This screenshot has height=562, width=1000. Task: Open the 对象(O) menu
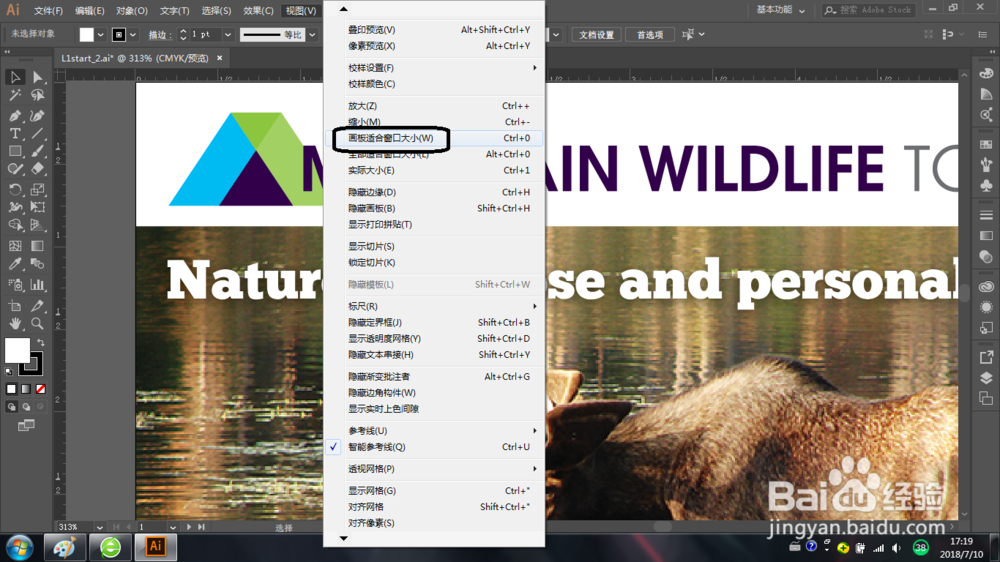(131, 11)
